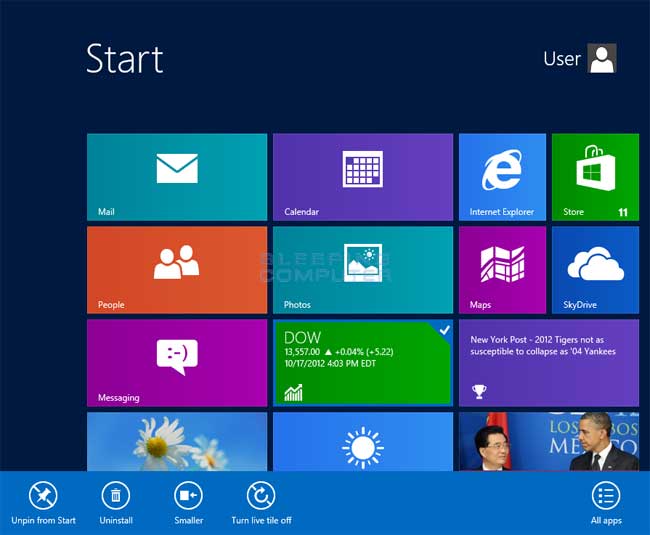Click the User account picture
Viewport: 650px width, 535px height.
click(601, 58)
